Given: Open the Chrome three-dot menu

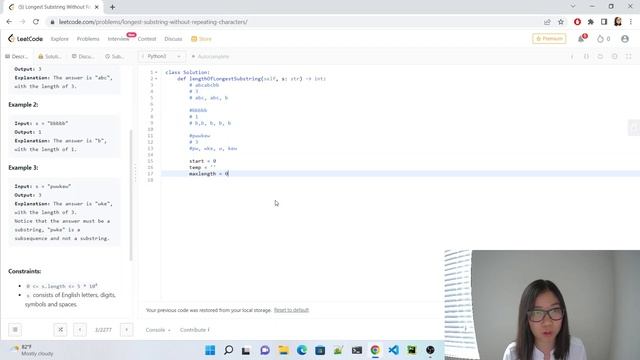Looking at the screenshot, I should 631,22.
